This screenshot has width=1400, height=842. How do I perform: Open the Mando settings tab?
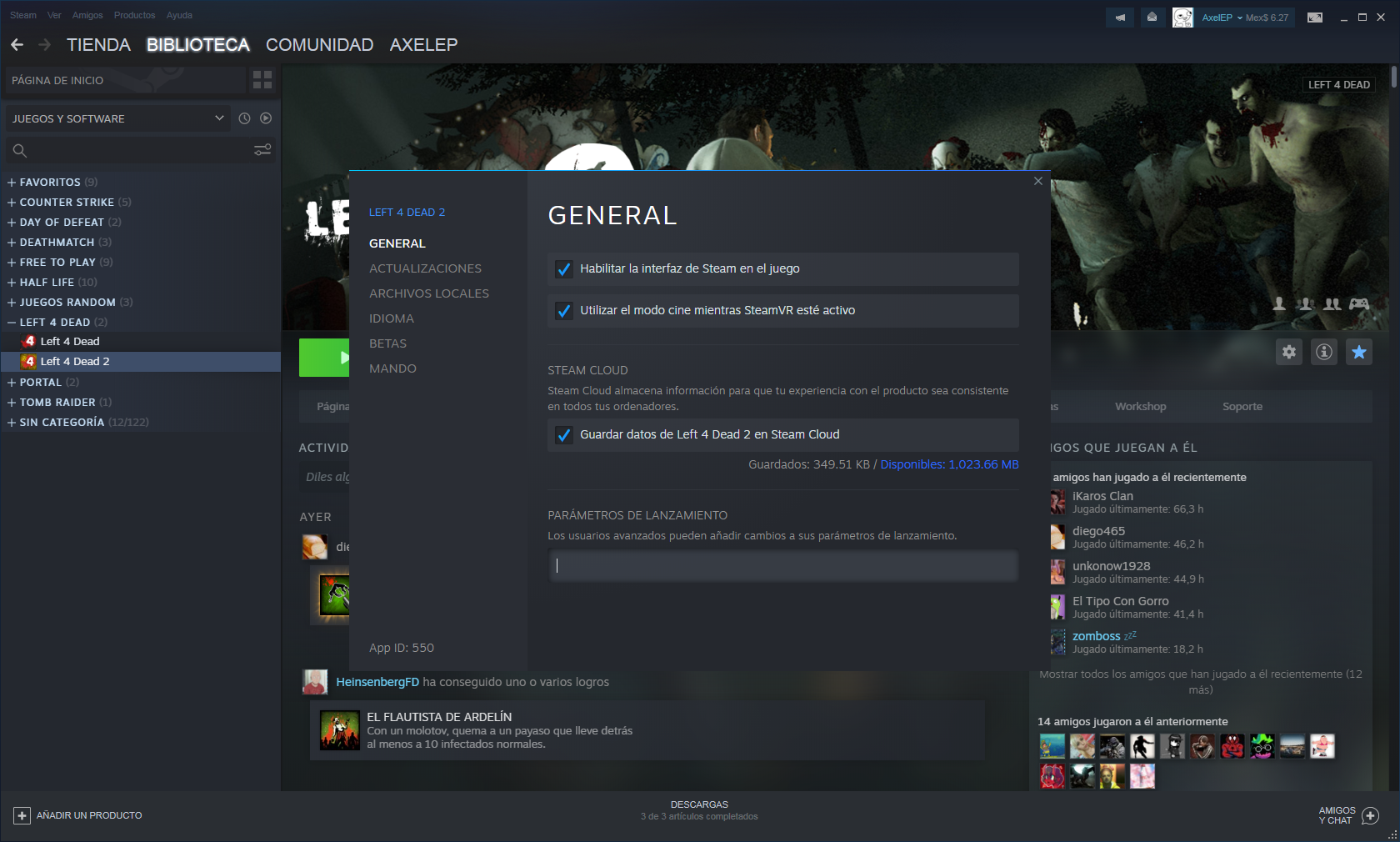(392, 368)
